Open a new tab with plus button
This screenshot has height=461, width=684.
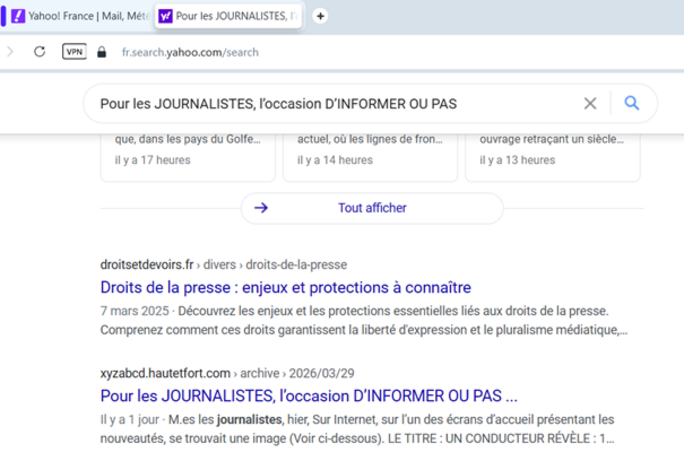pyautogui.click(x=320, y=16)
